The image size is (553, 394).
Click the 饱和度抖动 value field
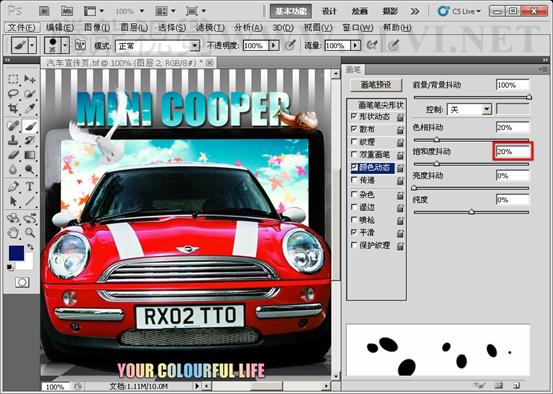(x=513, y=152)
